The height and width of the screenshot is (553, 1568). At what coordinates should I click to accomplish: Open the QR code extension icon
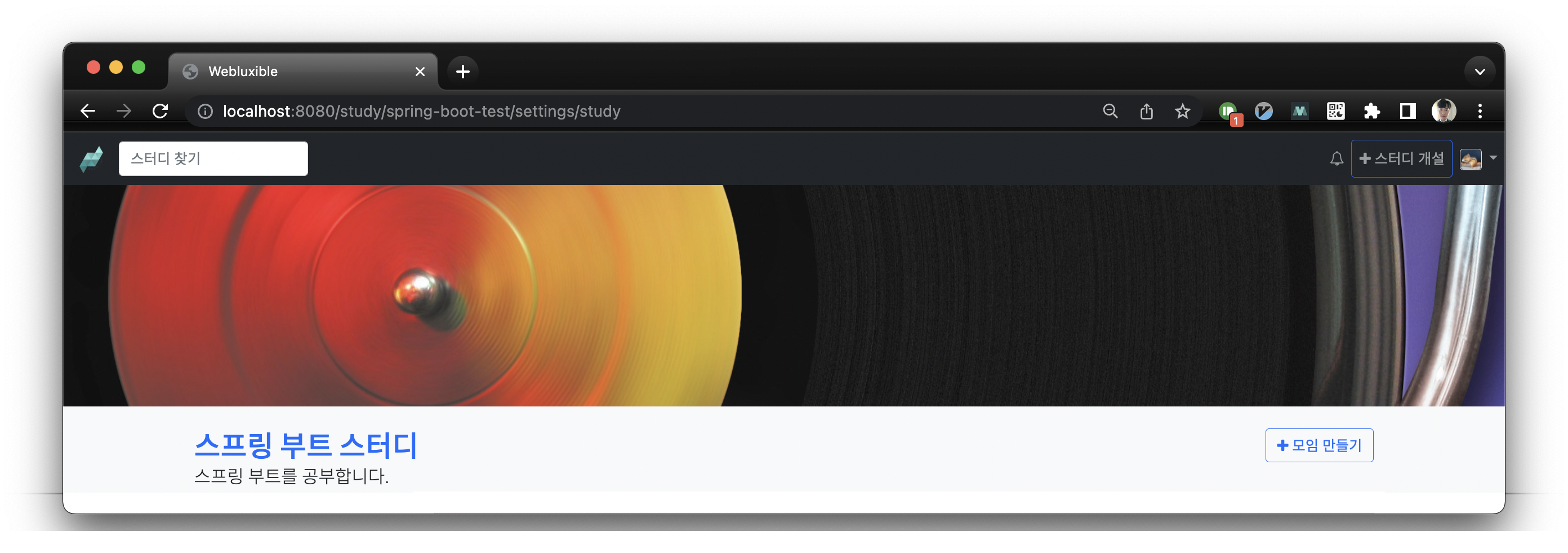pyautogui.click(x=1335, y=111)
